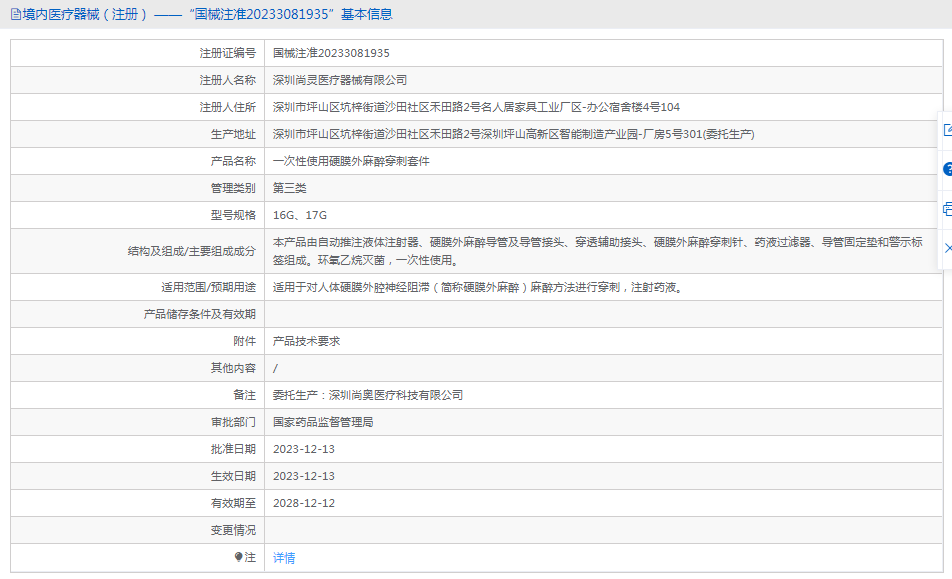Click the 产品名称 label
The image size is (952, 579).
point(233,161)
